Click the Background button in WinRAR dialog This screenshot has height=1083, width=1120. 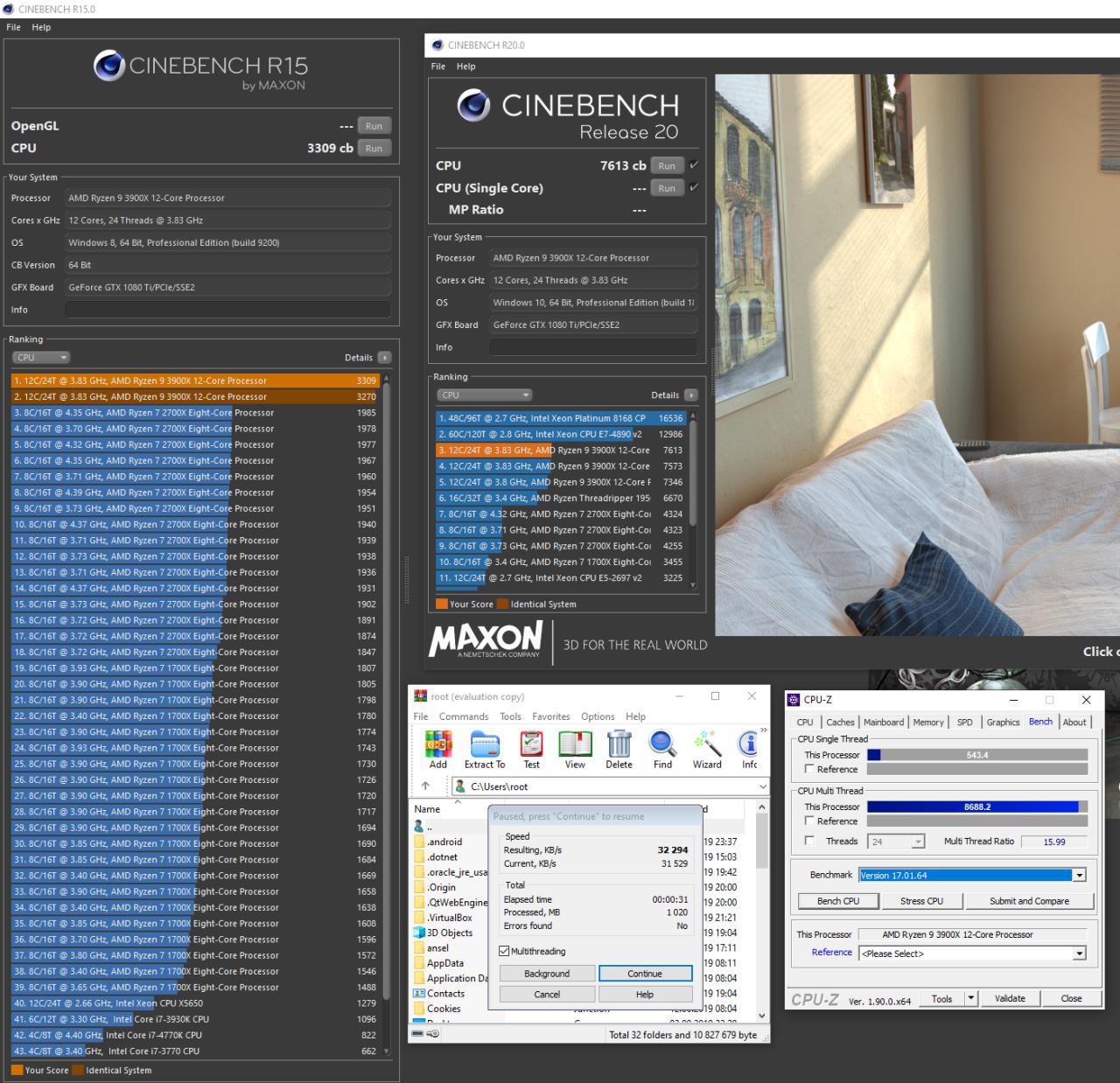pyautogui.click(x=547, y=974)
